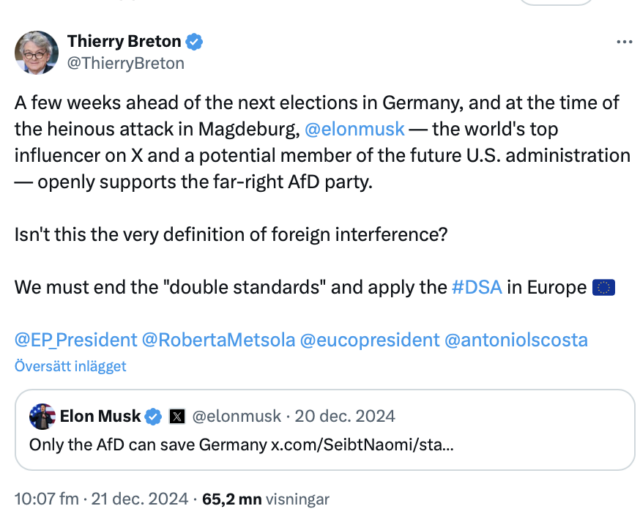Click the post timestamp 10:07 fm

pyautogui.click(x=48, y=498)
